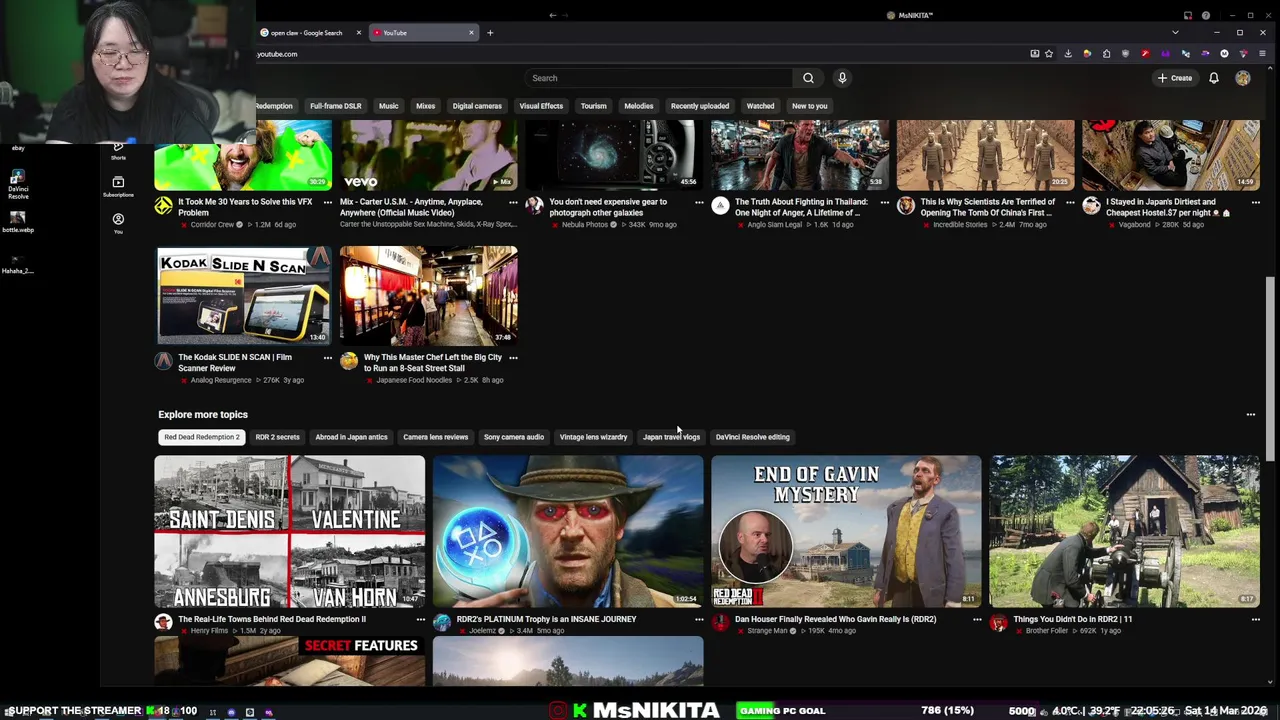Open YouTube notifications bell
Viewport: 1280px width, 720px height.
click(x=1214, y=78)
